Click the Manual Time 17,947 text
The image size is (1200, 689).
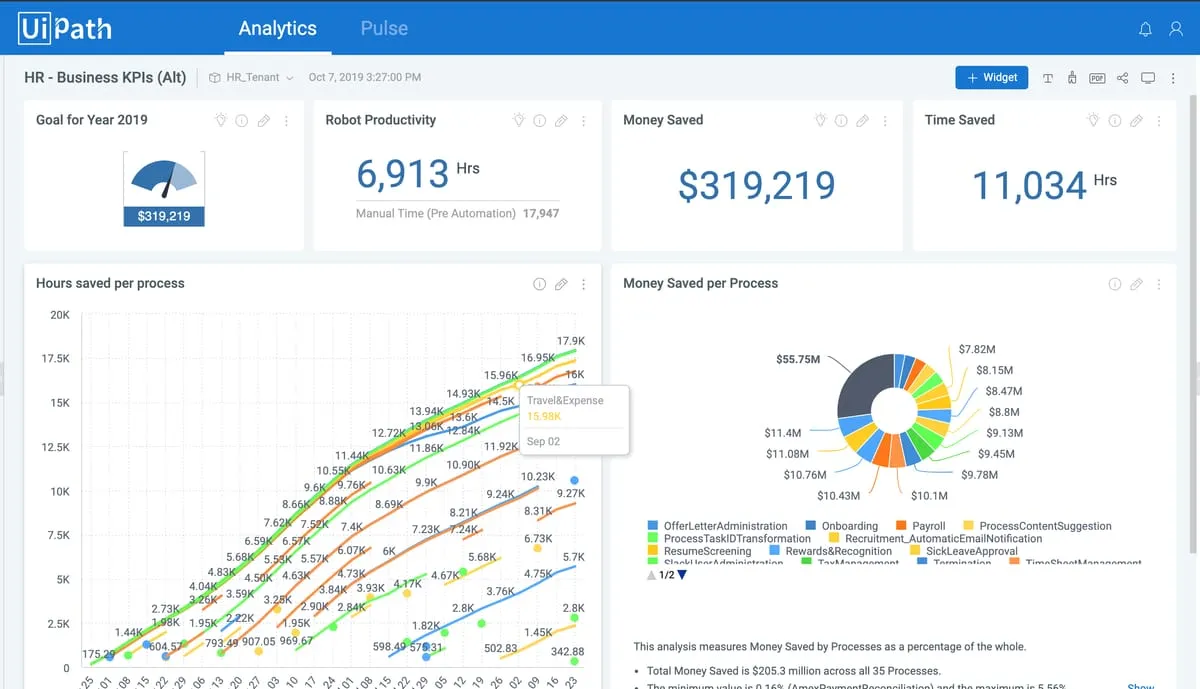pos(457,213)
